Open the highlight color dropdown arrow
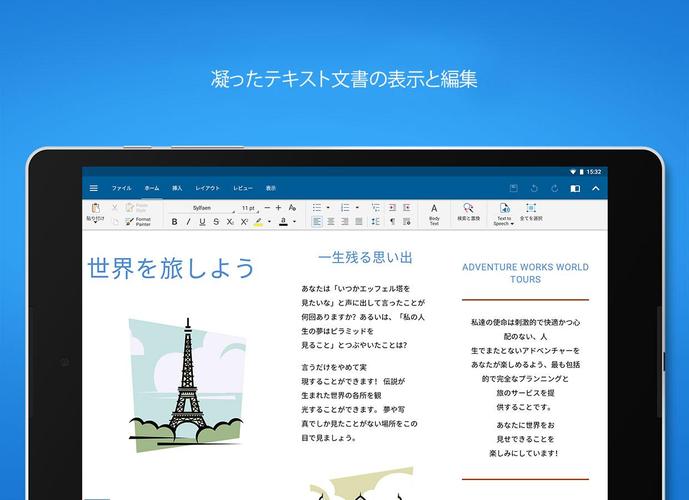The image size is (689, 500). pyautogui.click(x=269, y=222)
